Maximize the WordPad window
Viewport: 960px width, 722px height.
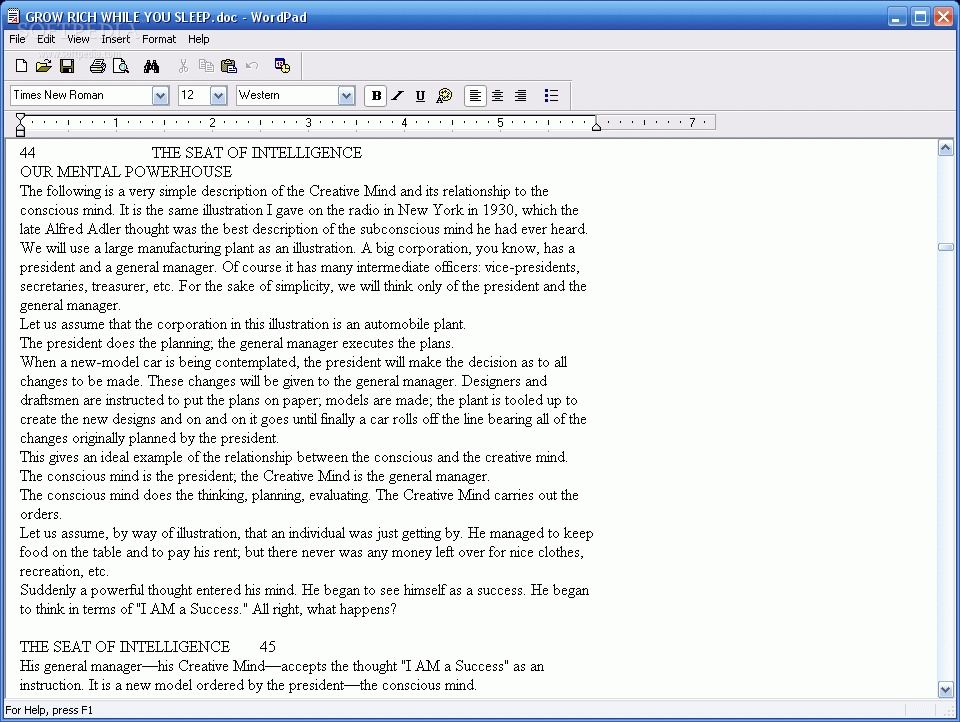click(x=920, y=17)
